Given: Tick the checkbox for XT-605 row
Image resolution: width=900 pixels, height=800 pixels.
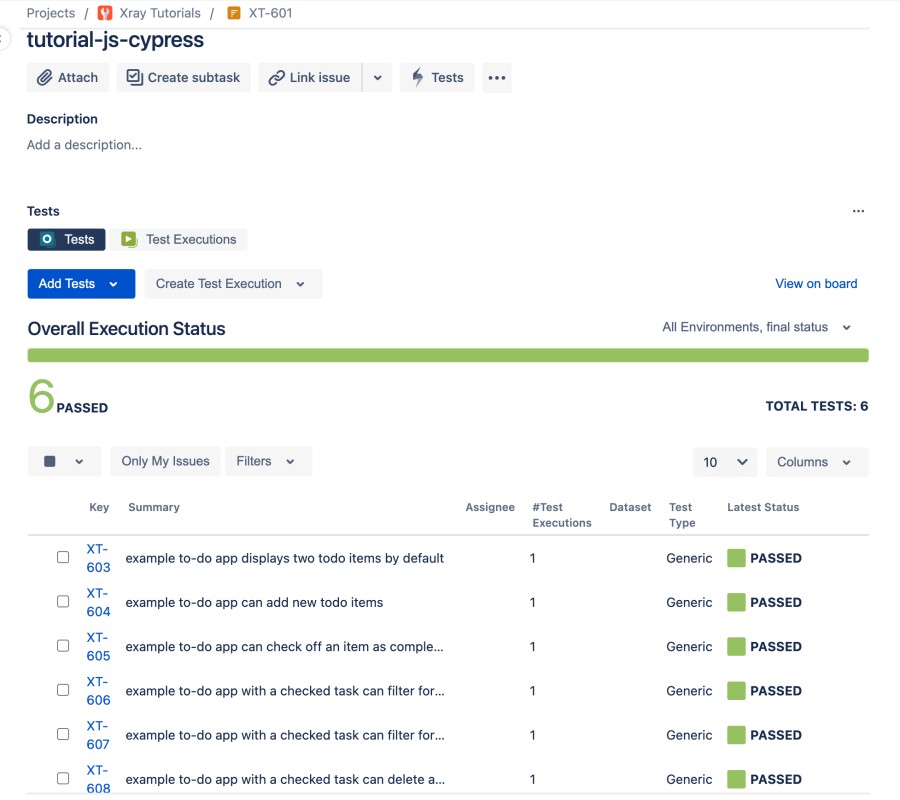Looking at the screenshot, I should 62,645.
